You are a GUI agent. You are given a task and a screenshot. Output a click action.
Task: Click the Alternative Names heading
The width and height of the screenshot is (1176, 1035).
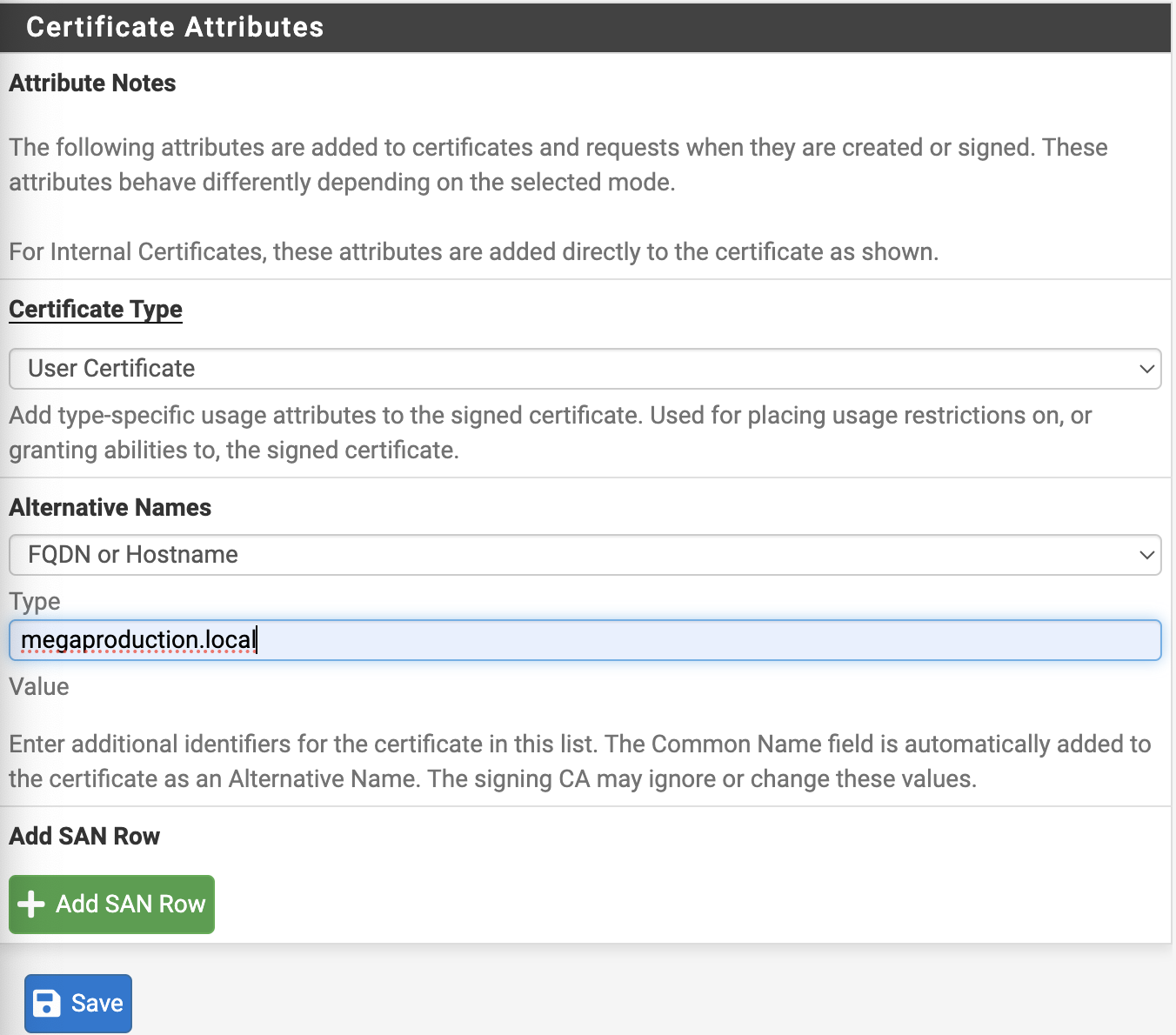point(110,508)
